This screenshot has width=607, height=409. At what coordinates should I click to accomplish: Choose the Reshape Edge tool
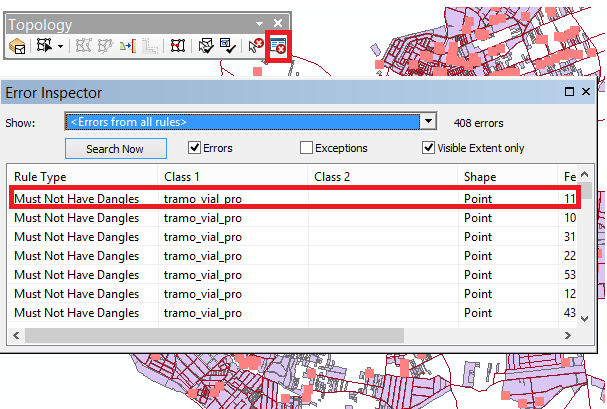105,46
